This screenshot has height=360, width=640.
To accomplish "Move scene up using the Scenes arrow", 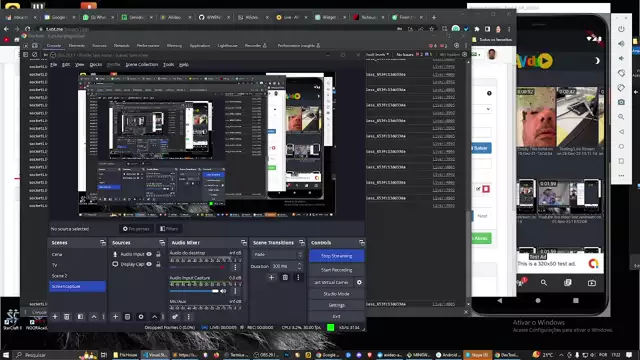I will pyautogui.click(x=94, y=316).
